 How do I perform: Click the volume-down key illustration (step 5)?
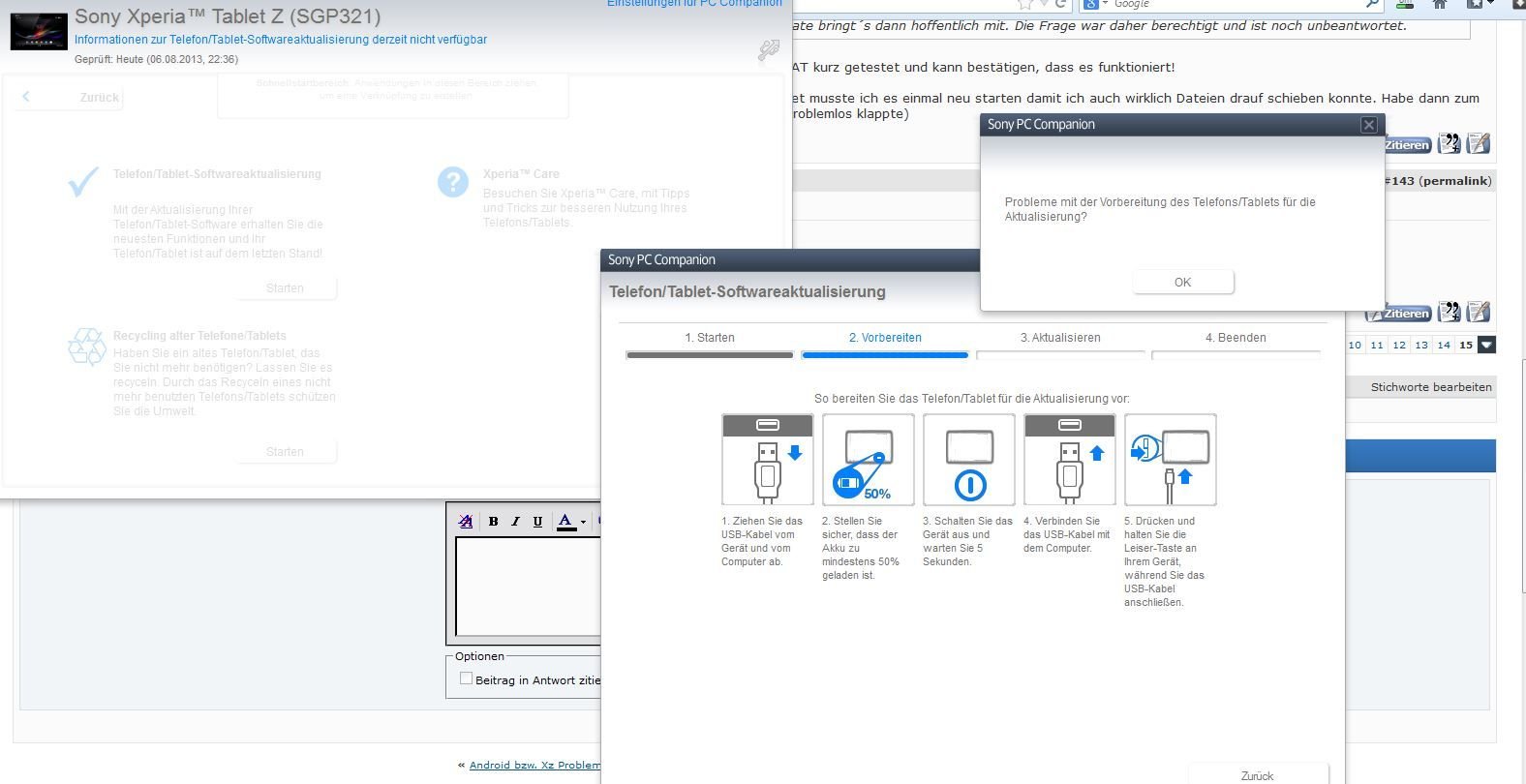pyautogui.click(x=1171, y=460)
